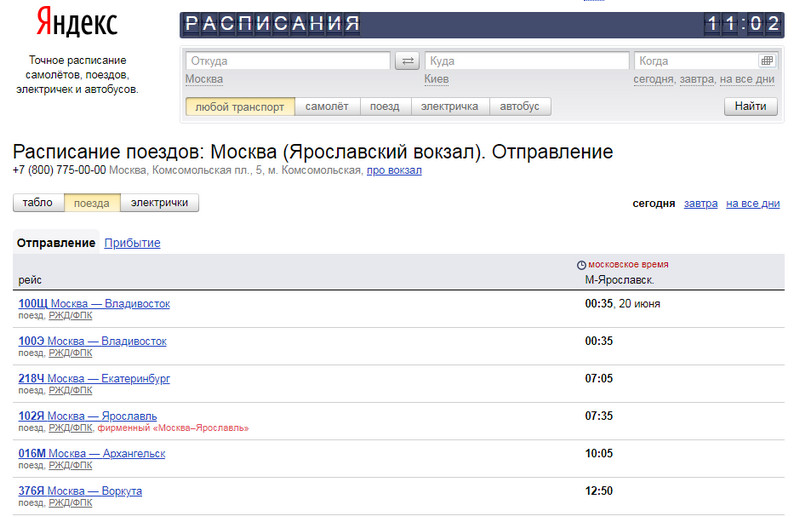Swap departure and destination fields
Image resolution: width=800 pixels, height=517 pixels.
point(407,61)
